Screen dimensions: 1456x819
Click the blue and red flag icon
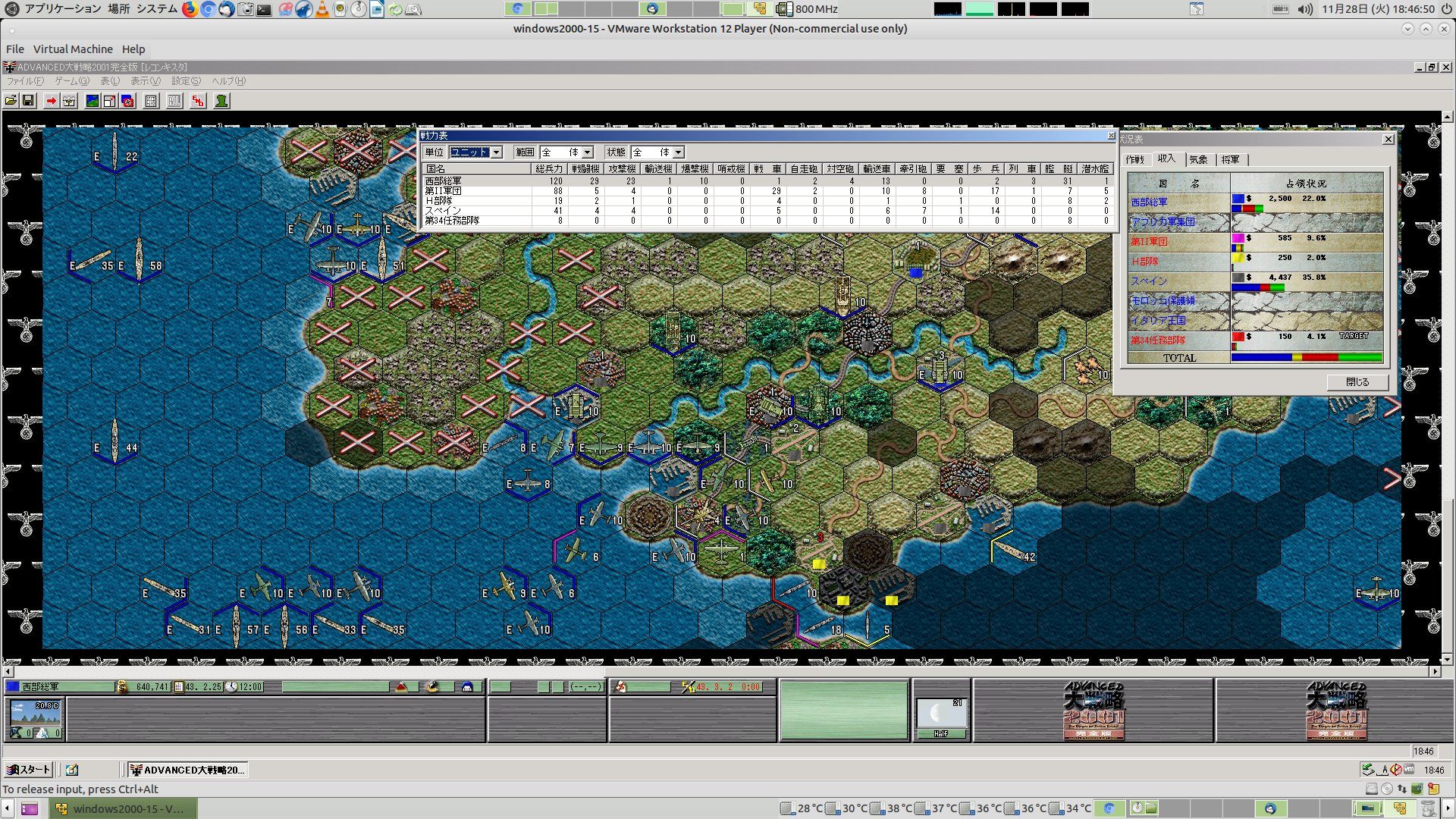[x=127, y=101]
